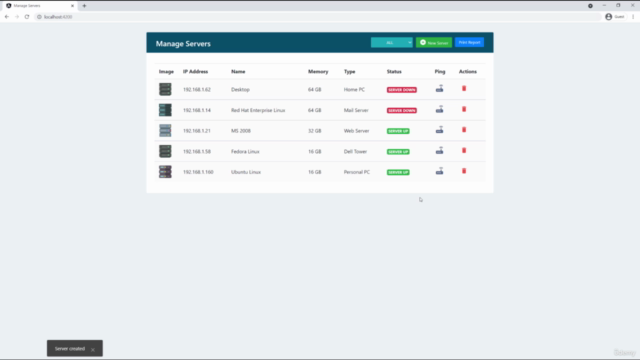Click the Status column header
640x360 pixels.
(394, 71)
